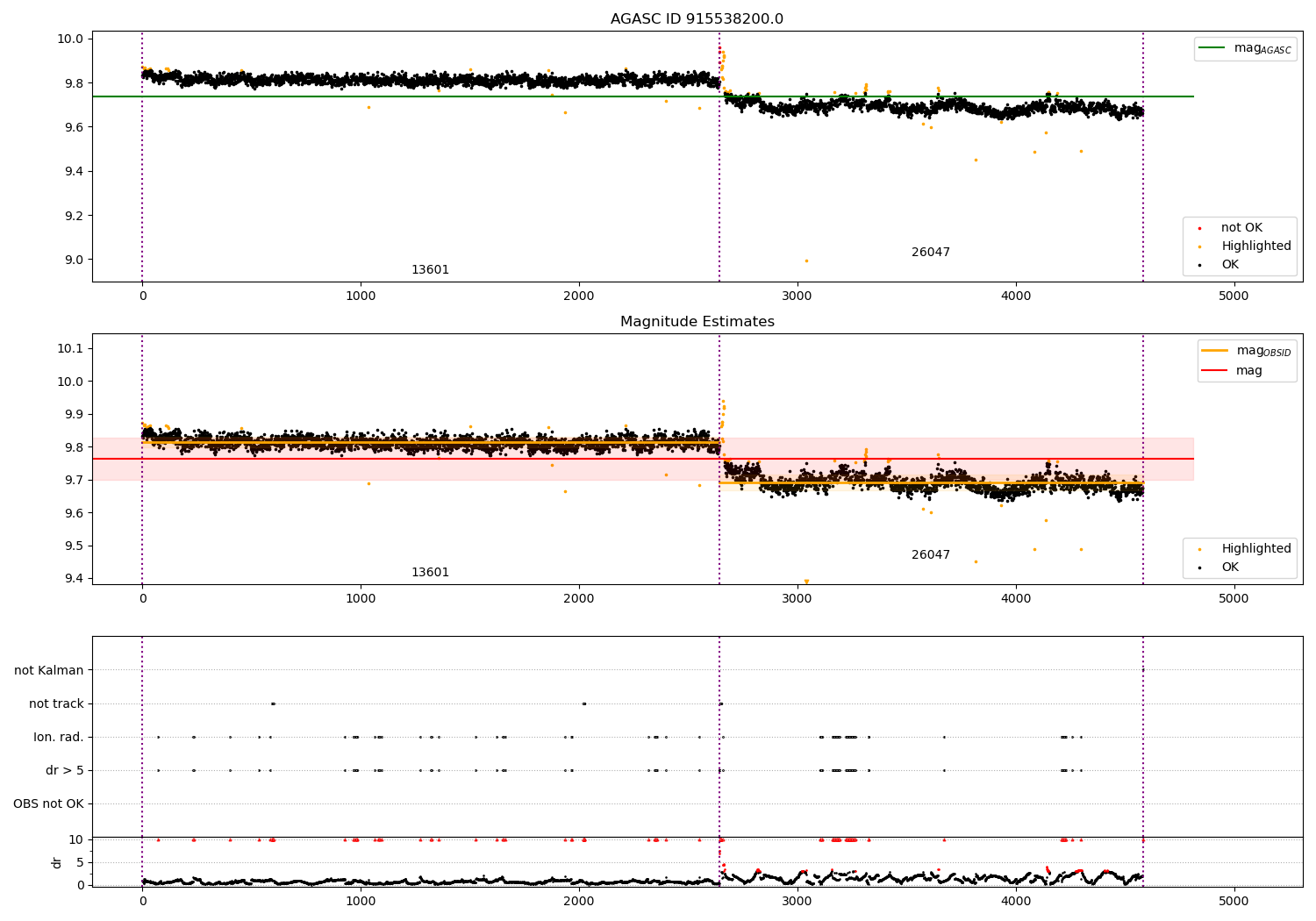The width and height of the screenshot is (1316, 921).
Task: Click observation label 13601 in middle plot
Action: click(x=430, y=573)
